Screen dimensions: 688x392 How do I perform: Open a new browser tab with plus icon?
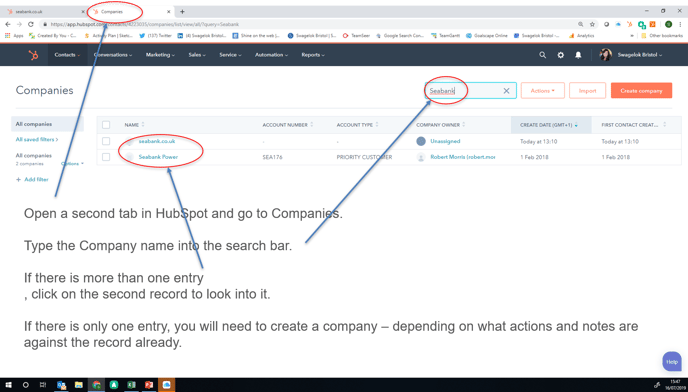183,12
